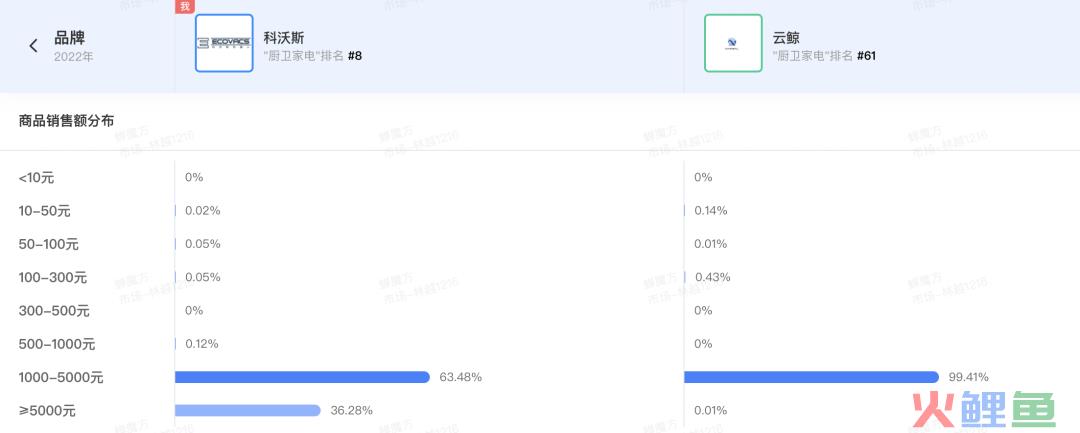Click the 火鲤鱼 watermark logo
1080x433 pixels.
(984, 410)
